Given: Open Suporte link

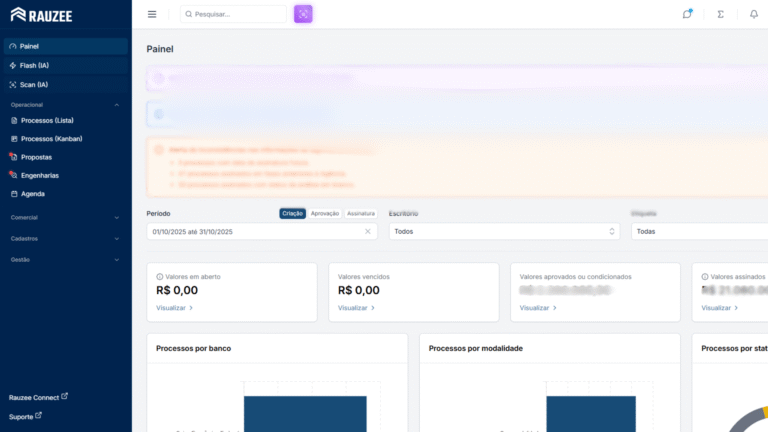Looking at the screenshot, I should (25, 417).
